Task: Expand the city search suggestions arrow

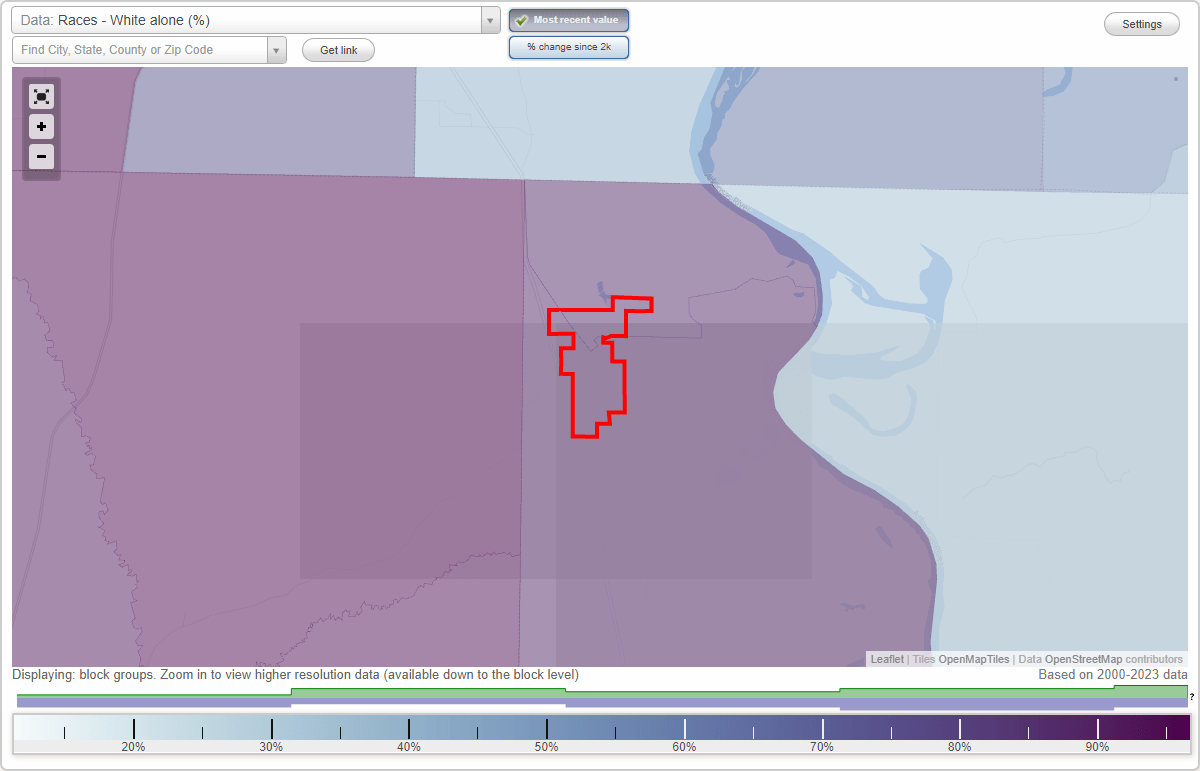Action: pyautogui.click(x=277, y=49)
